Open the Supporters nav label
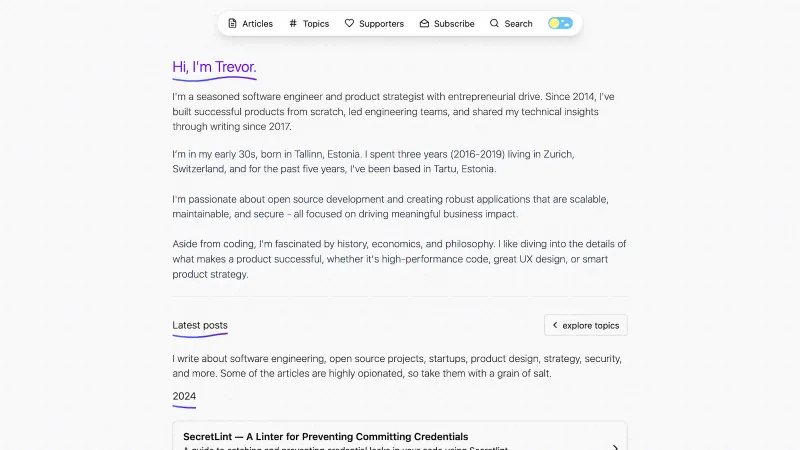Viewport: 800px width, 450px height. (381, 23)
